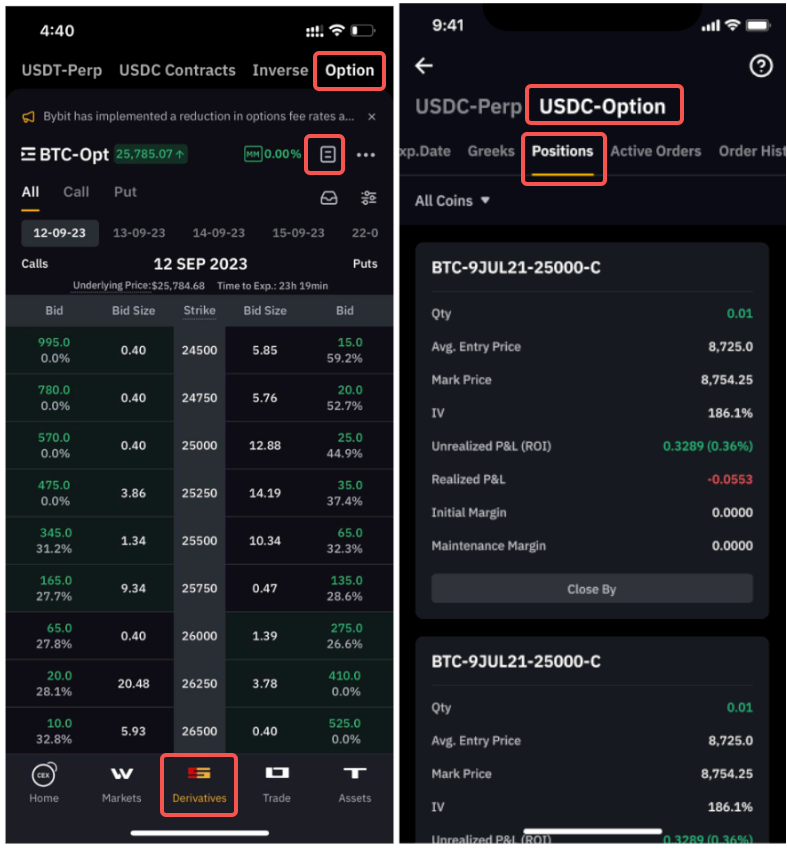Switch to the Active Orders tab
Screen dimensions: 787x852
point(655,151)
